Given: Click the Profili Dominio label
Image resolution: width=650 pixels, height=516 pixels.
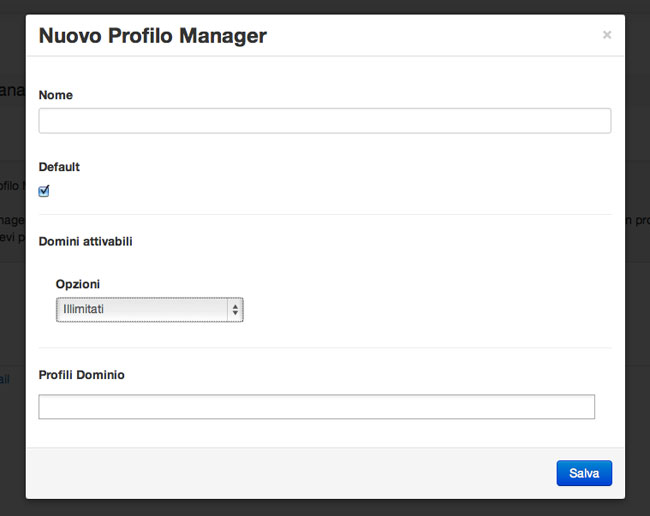Looking at the screenshot, I should coord(82,375).
